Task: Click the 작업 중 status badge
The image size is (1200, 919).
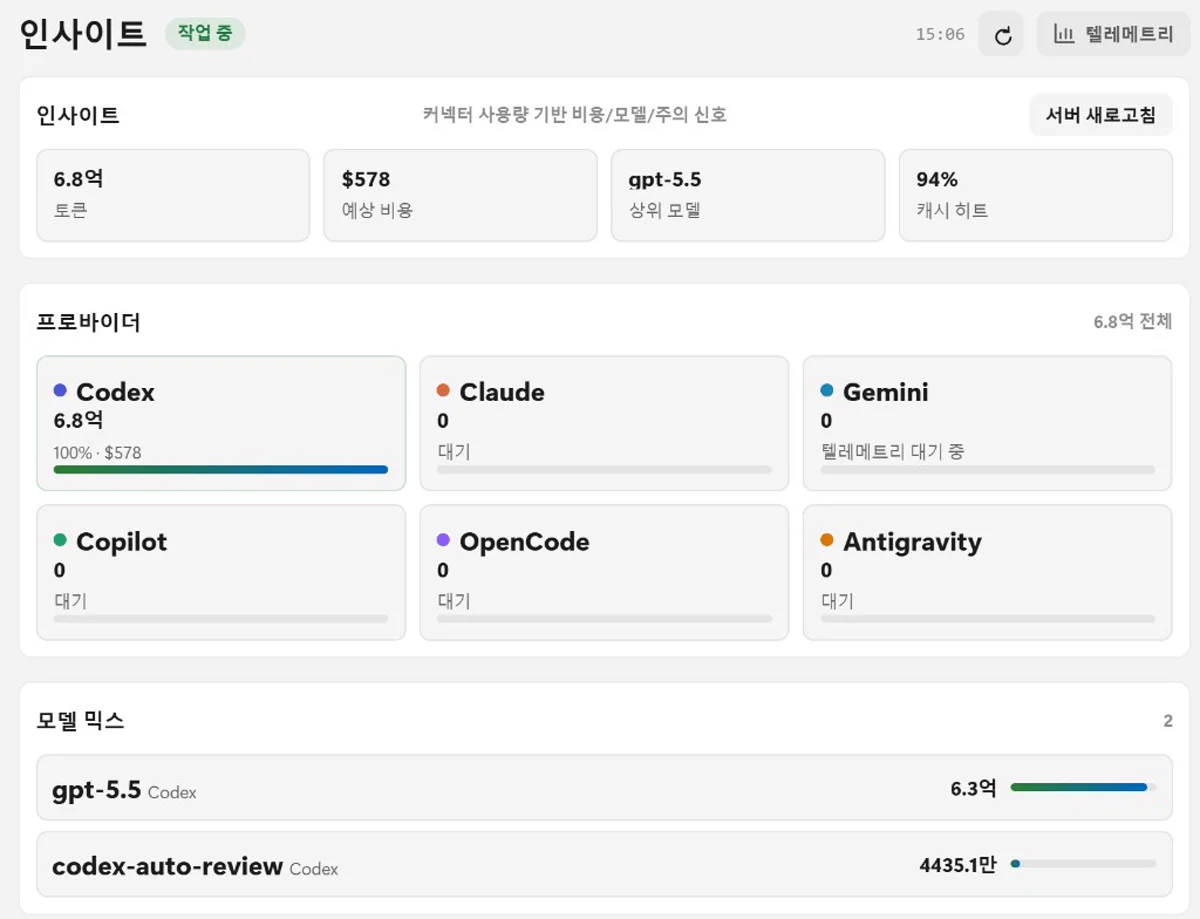Action: 205,33
